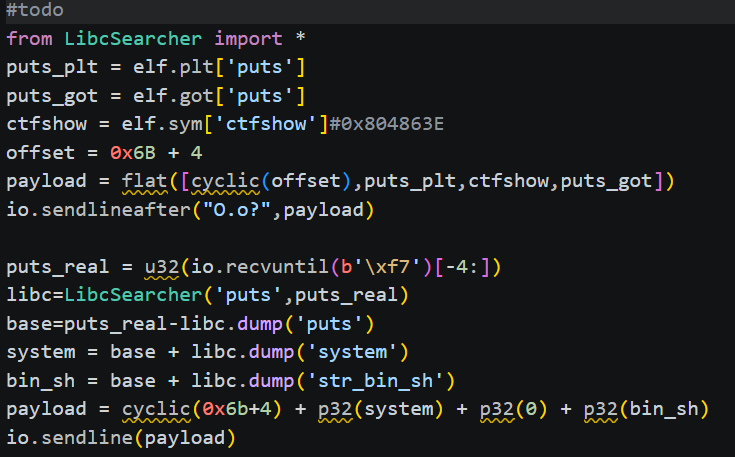Click the 'puts_got' variable being assigned

(x=52, y=96)
